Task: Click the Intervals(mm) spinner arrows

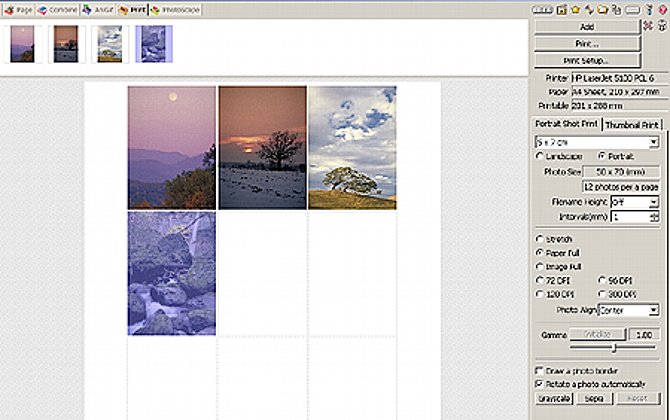Action: [654, 217]
